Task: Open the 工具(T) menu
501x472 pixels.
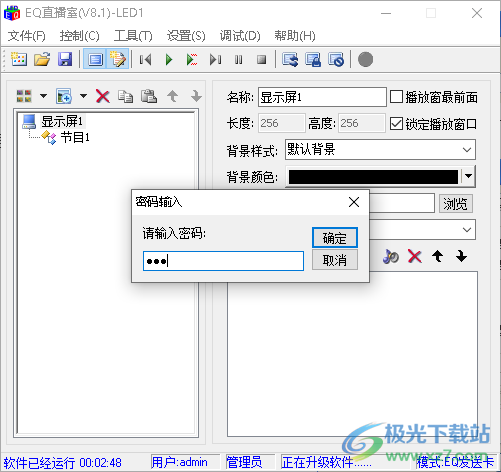Action: [x=133, y=36]
